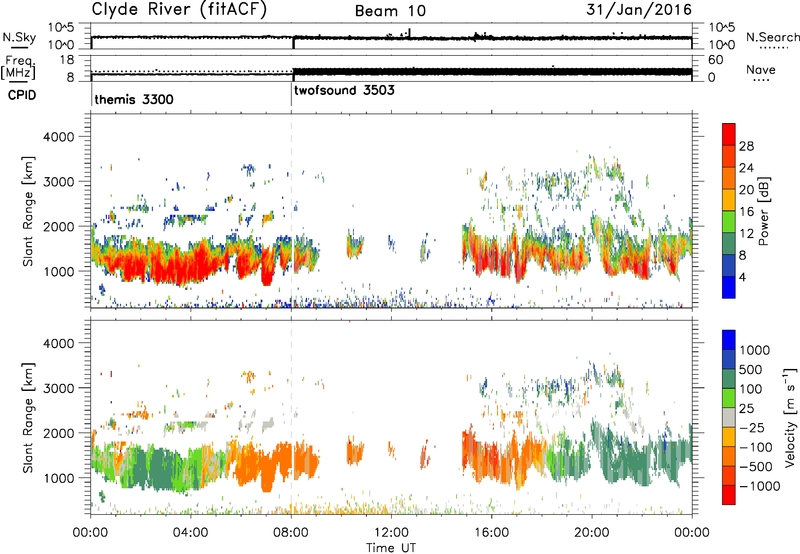Screen dimensions: 800x554
Task: Click the 'Time UT' axis title
Action: pyautogui.click(x=391, y=548)
